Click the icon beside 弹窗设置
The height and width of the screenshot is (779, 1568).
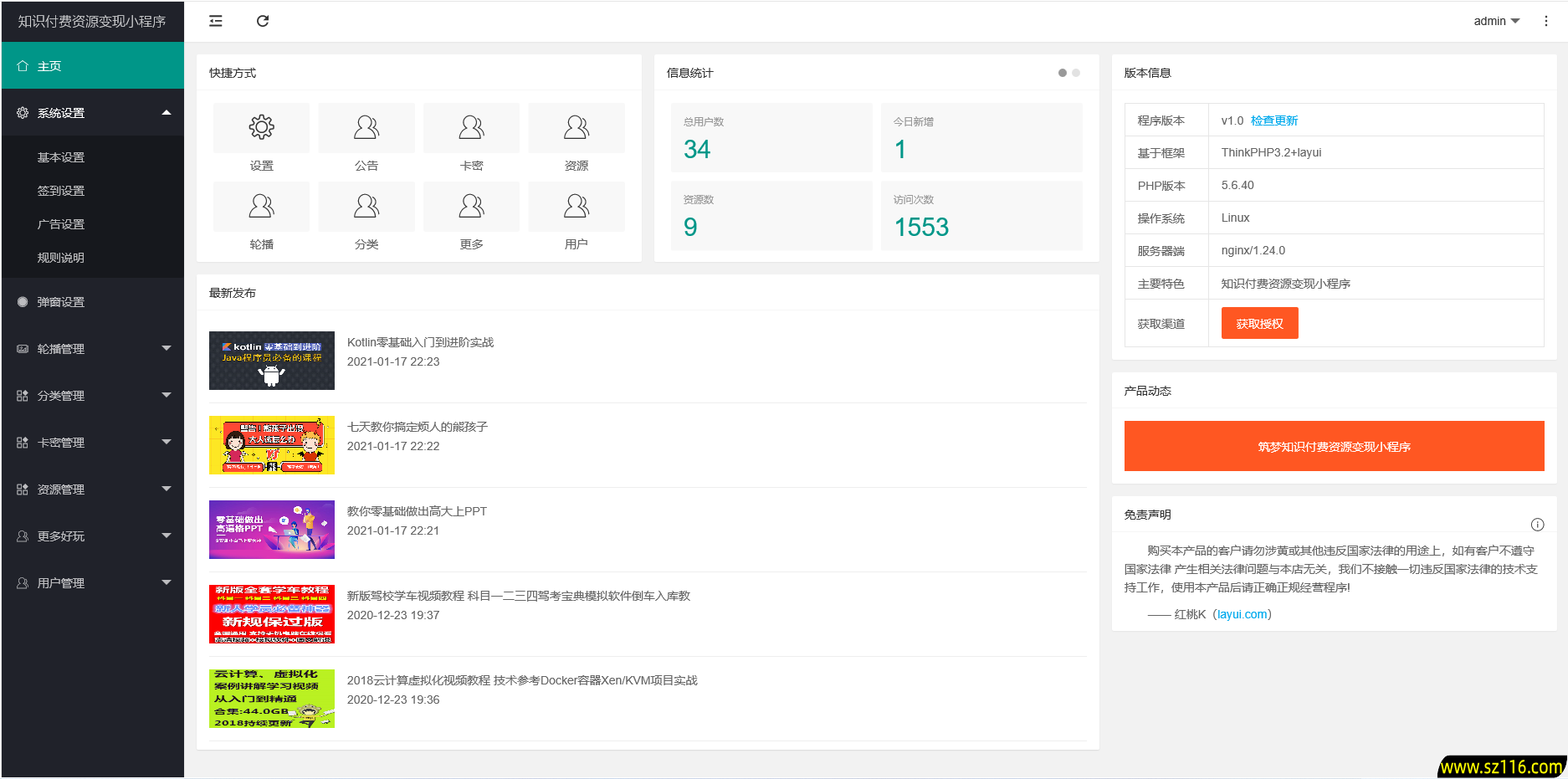23,302
